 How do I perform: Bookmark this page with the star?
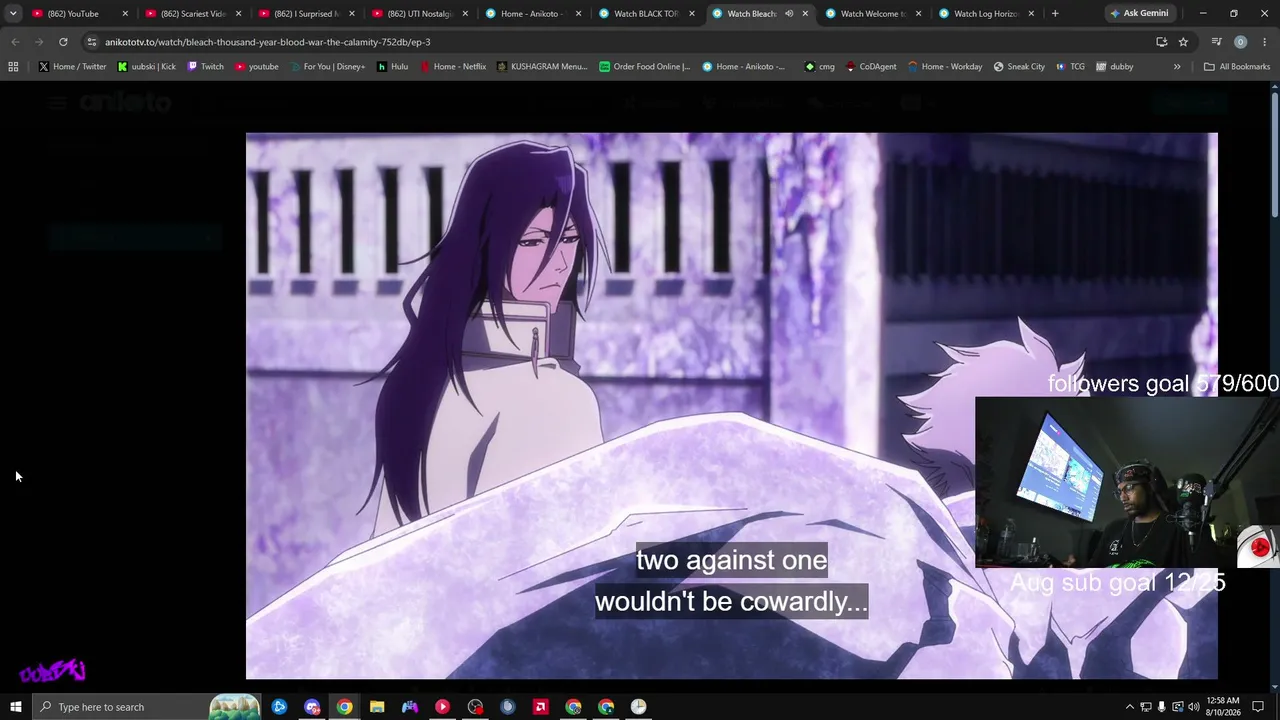tap(1183, 42)
